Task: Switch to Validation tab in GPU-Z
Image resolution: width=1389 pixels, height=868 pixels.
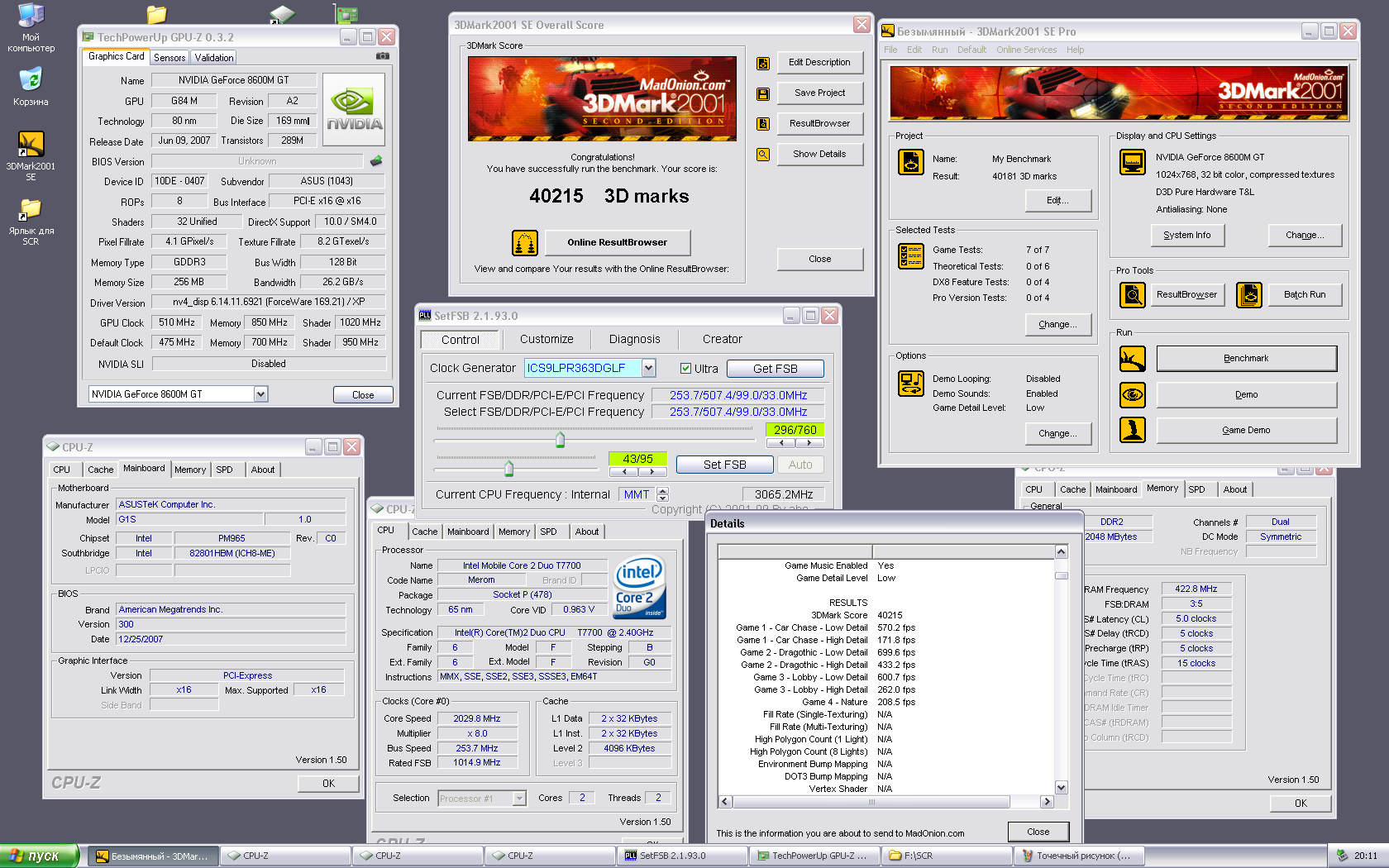Action: 214,58
